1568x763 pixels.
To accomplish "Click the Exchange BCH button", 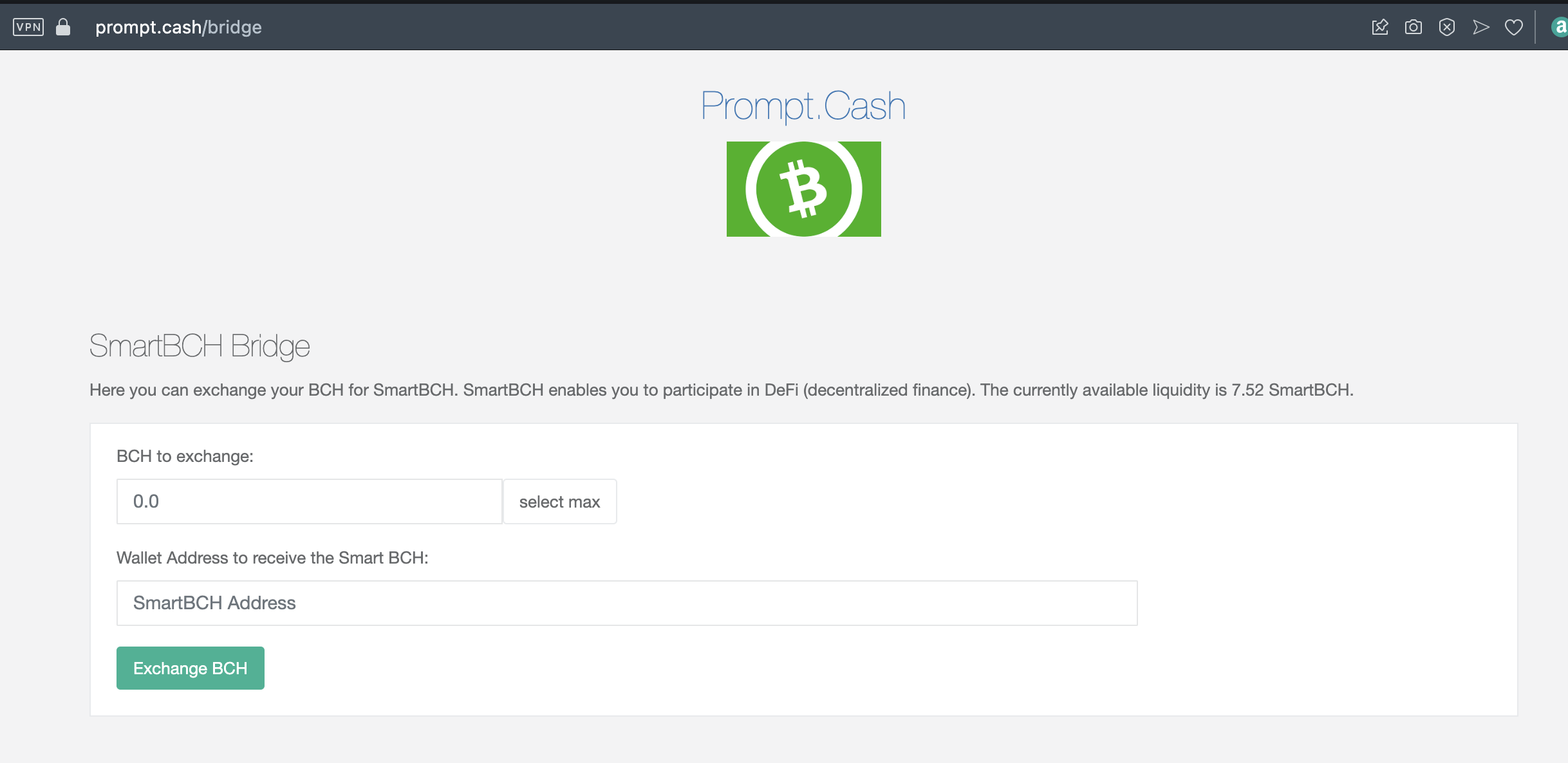I will 191,668.
